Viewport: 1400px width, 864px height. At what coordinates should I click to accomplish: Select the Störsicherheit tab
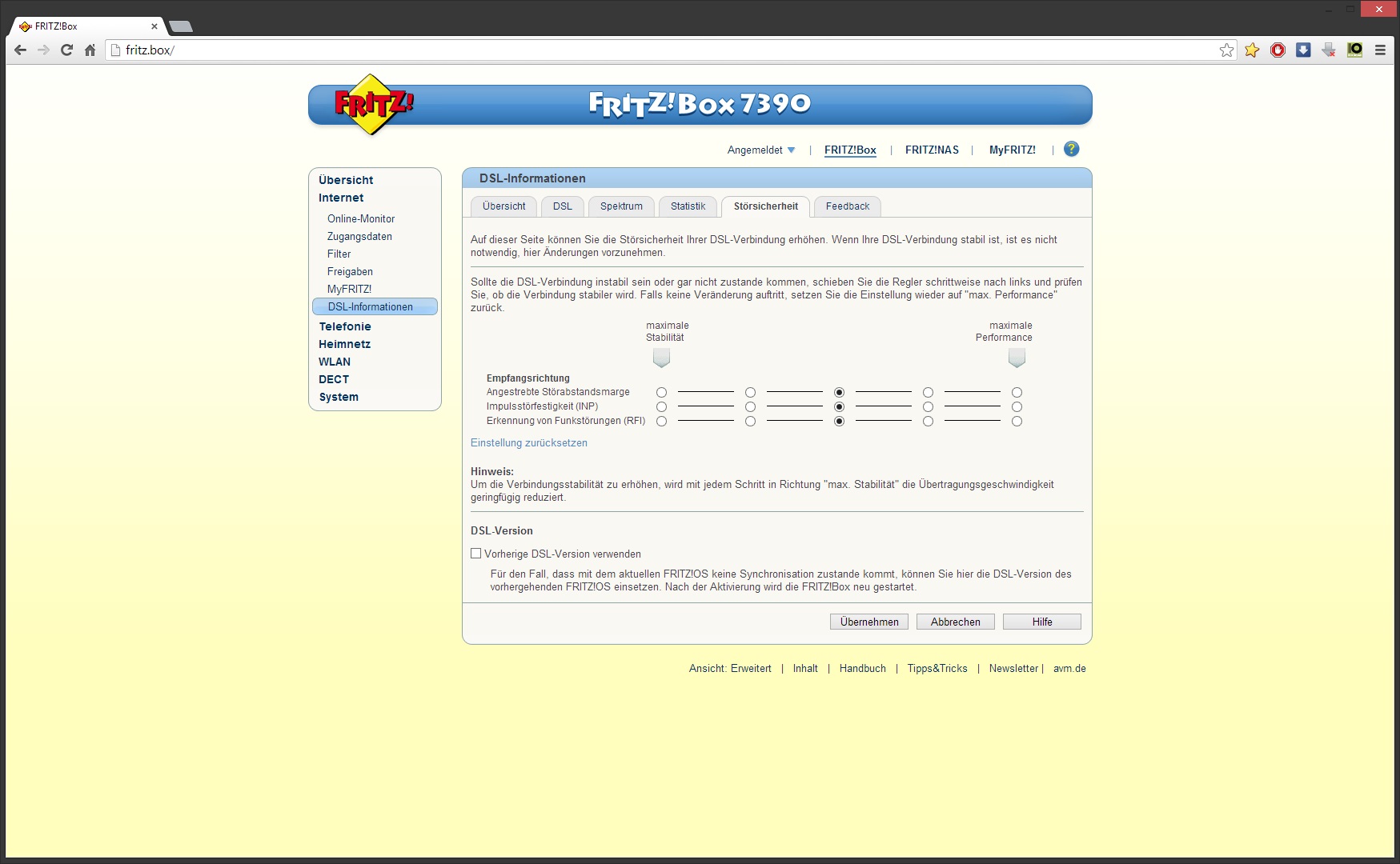[765, 206]
